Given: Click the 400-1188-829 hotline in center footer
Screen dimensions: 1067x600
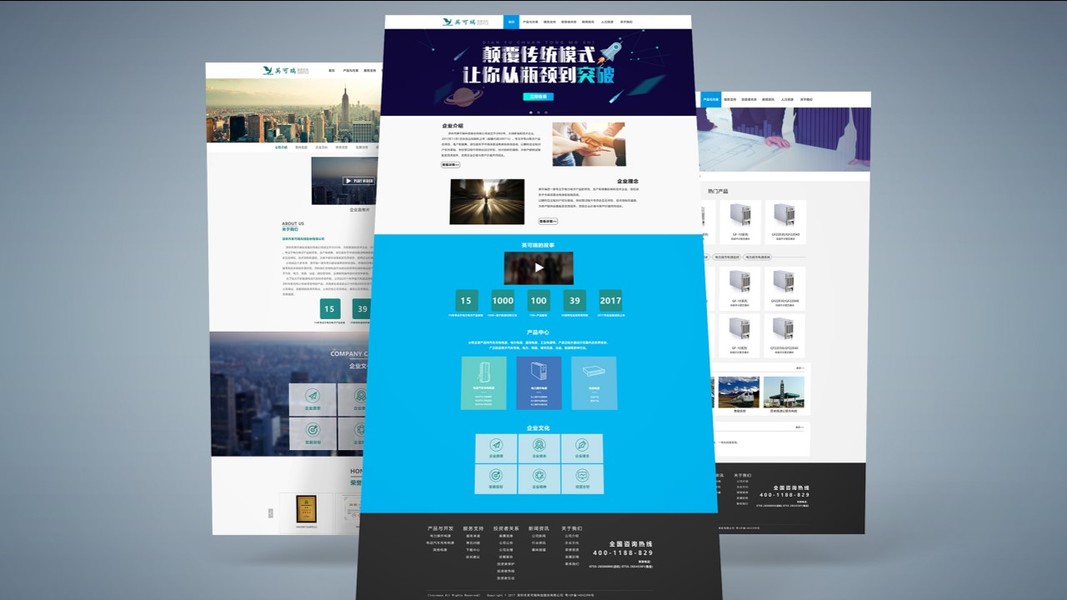Looking at the screenshot, I should pos(623,552).
